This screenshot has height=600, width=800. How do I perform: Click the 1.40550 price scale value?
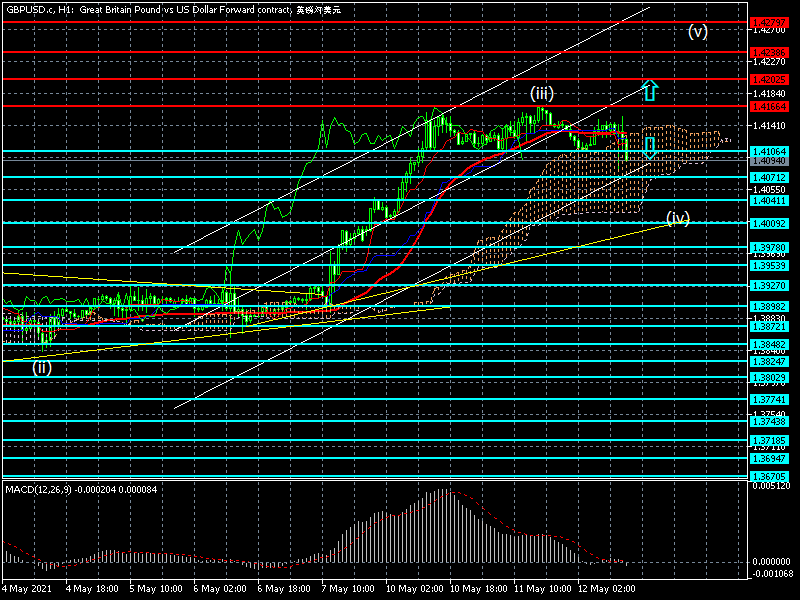pyautogui.click(x=769, y=189)
